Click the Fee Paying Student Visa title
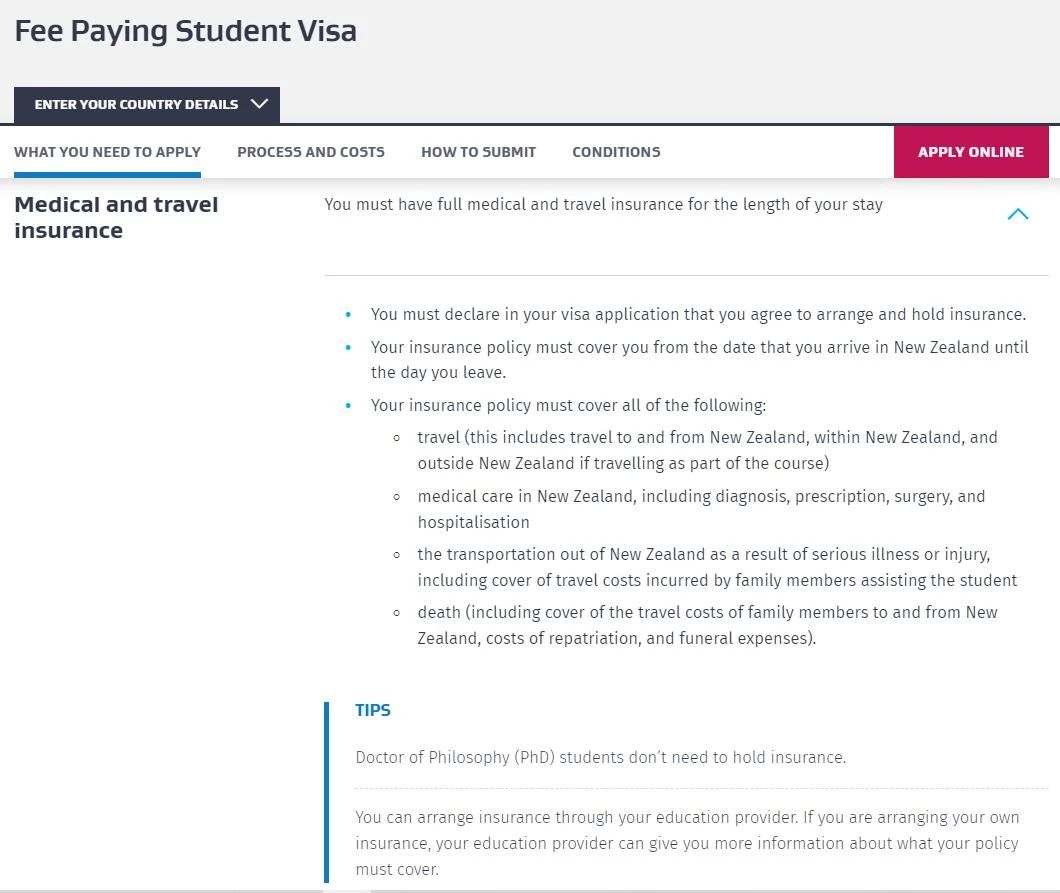The image size is (1060, 893). tap(186, 31)
